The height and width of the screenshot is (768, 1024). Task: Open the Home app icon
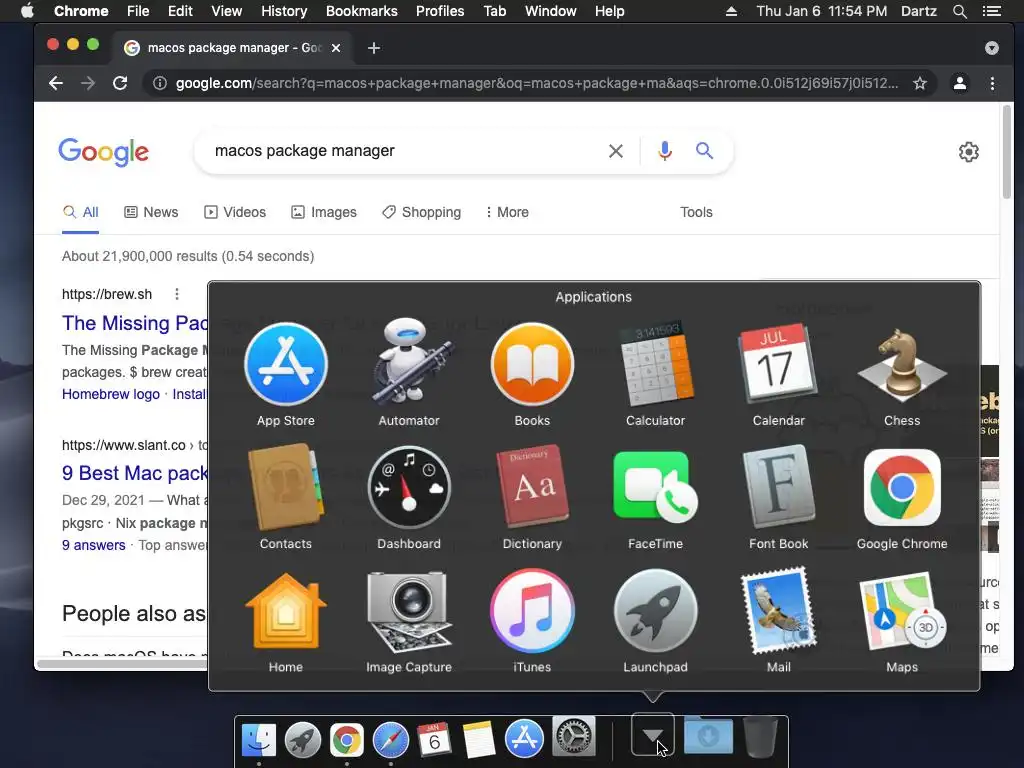click(286, 611)
